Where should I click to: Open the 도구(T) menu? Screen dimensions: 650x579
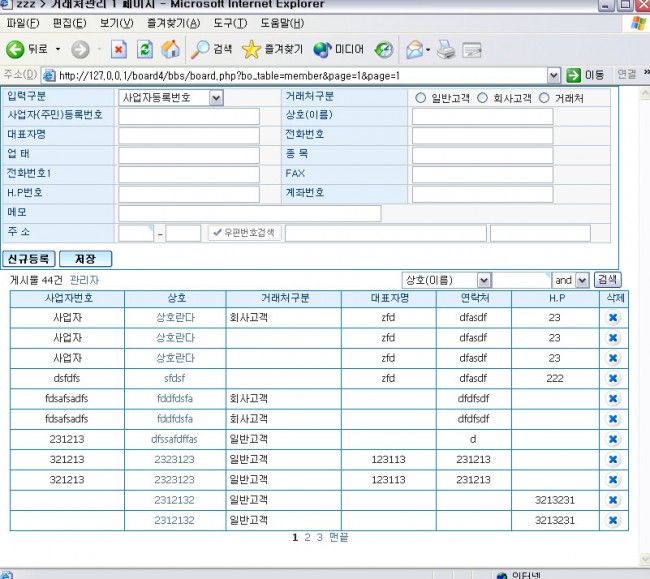[x=230, y=22]
